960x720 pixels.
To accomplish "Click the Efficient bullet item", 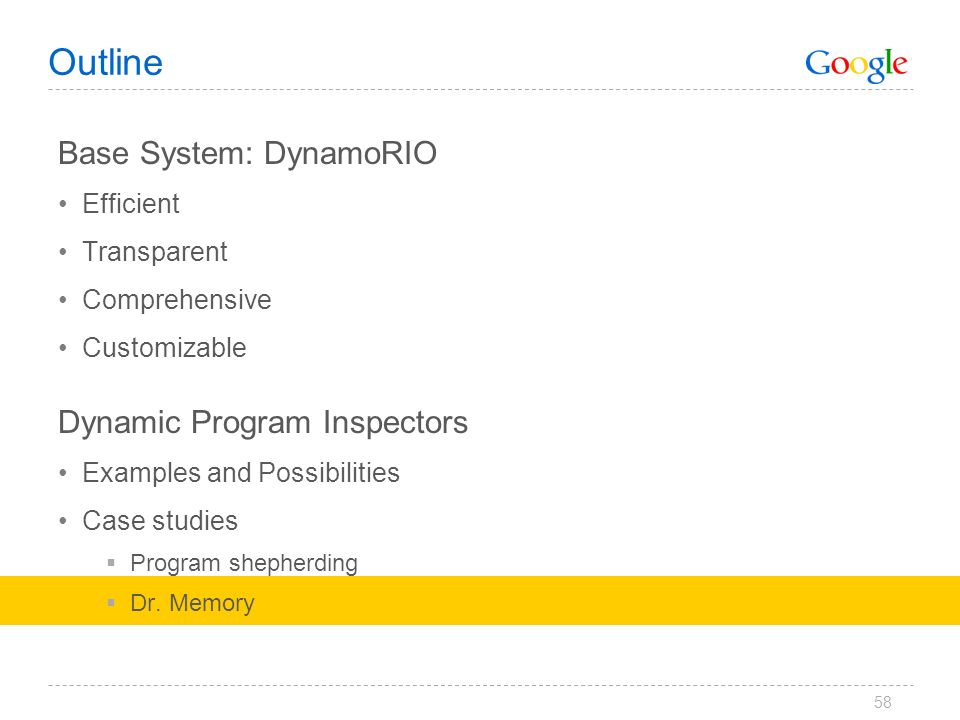I will point(130,204).
